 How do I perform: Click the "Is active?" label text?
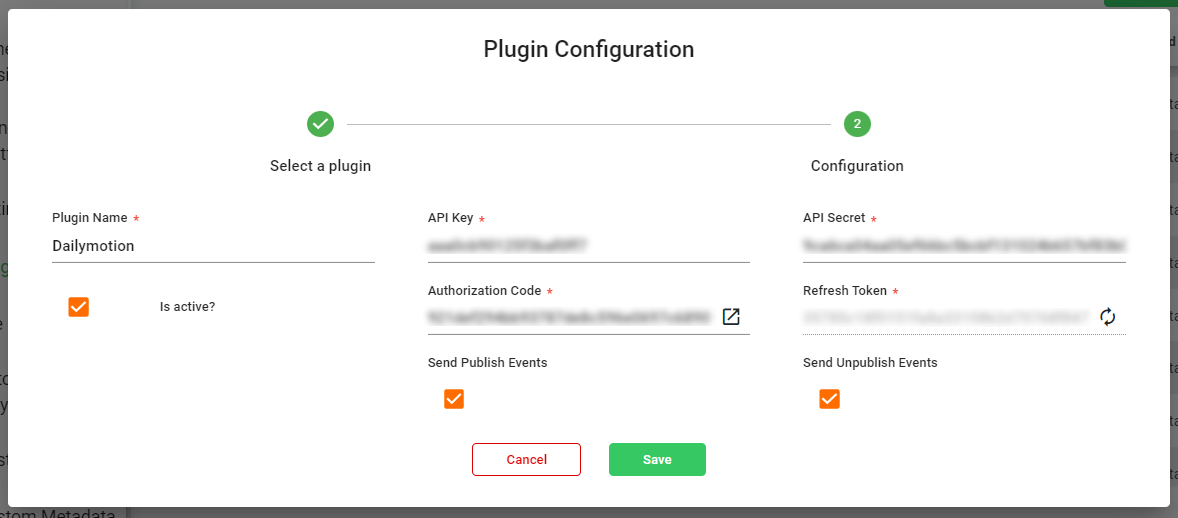coord(187,307)
